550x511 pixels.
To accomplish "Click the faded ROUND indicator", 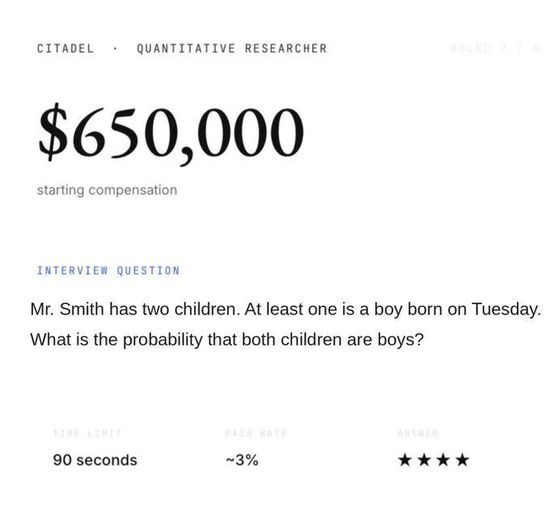I will click(495, 48).
